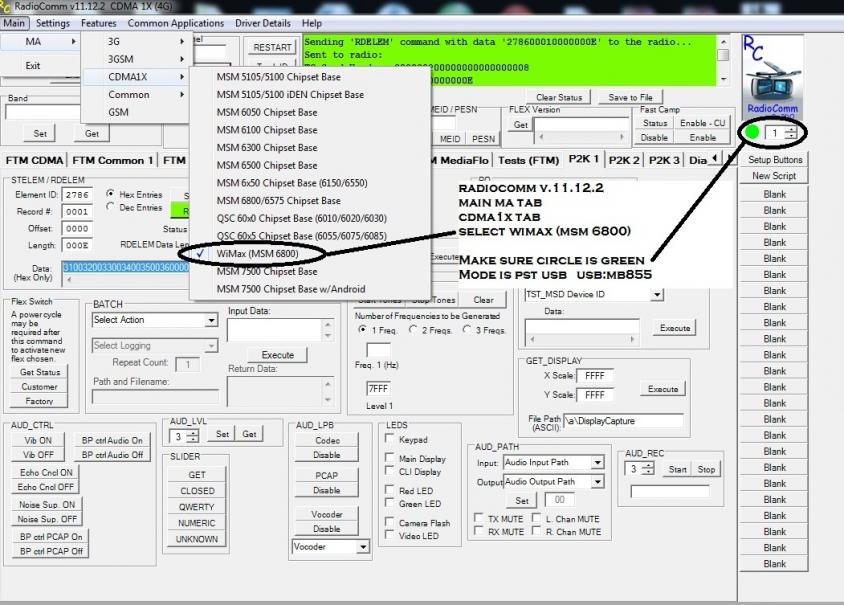Viewport: 844px width, 605px height.
Task: Click the RESTART button
Action: (272, 47)
